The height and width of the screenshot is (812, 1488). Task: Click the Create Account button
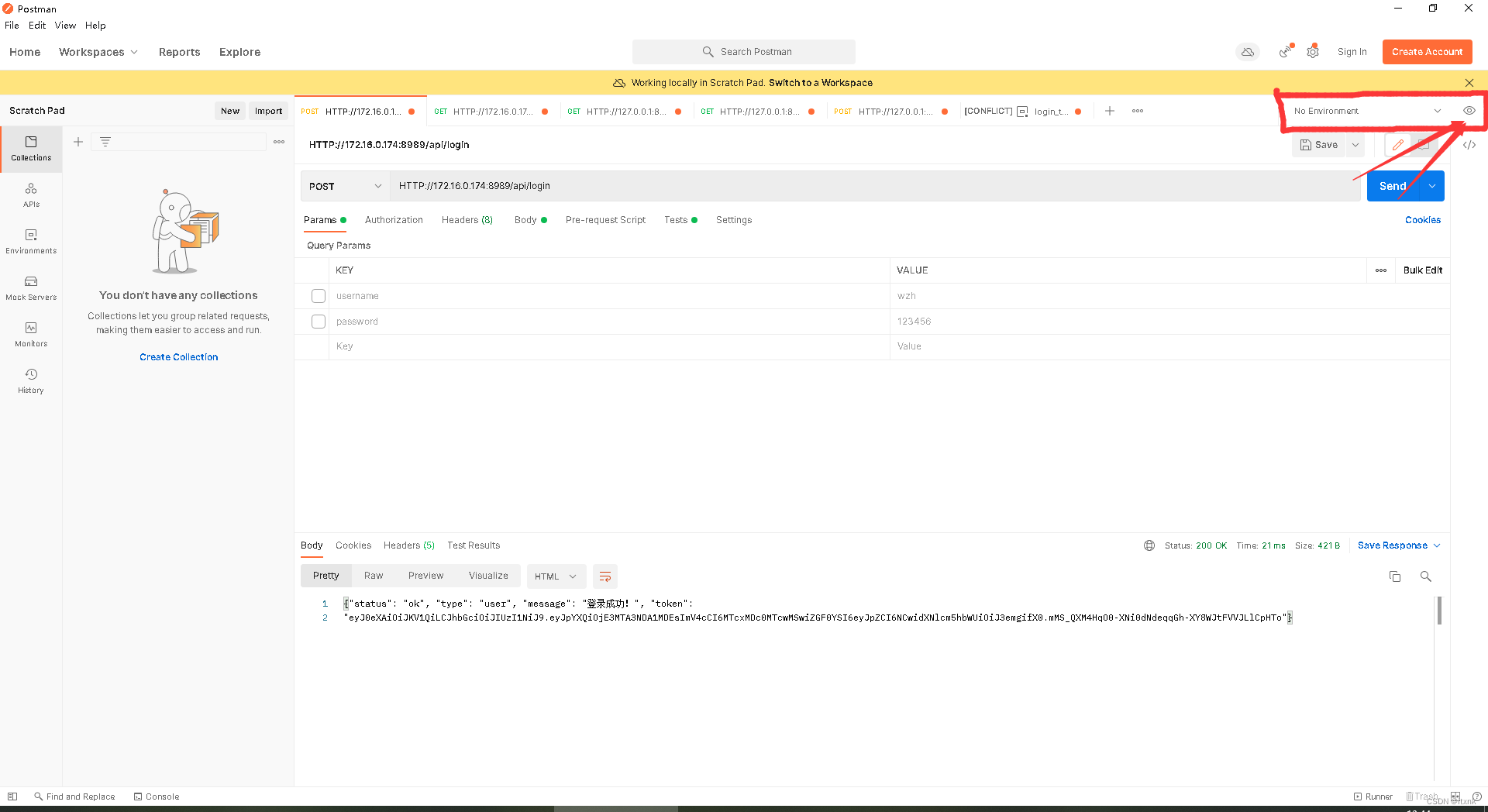point(1427,52)
